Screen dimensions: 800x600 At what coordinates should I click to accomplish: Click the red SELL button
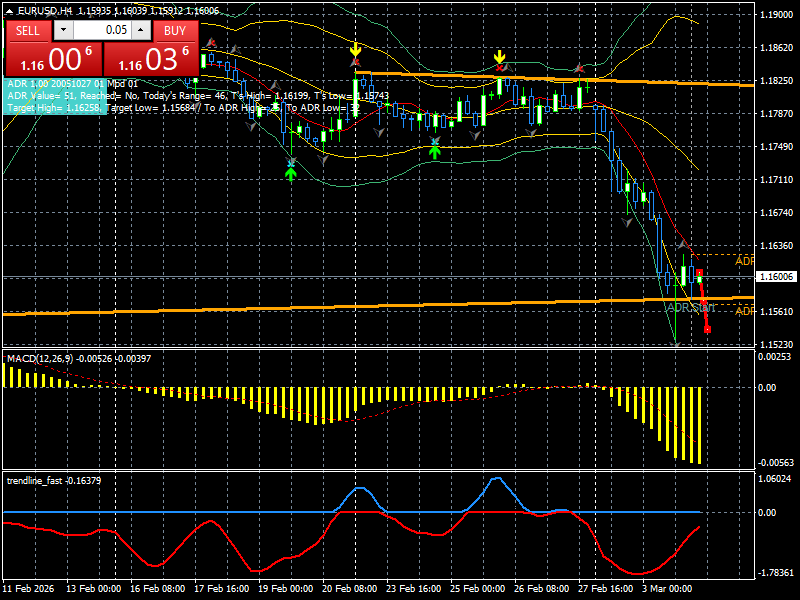tap(28, 31)
